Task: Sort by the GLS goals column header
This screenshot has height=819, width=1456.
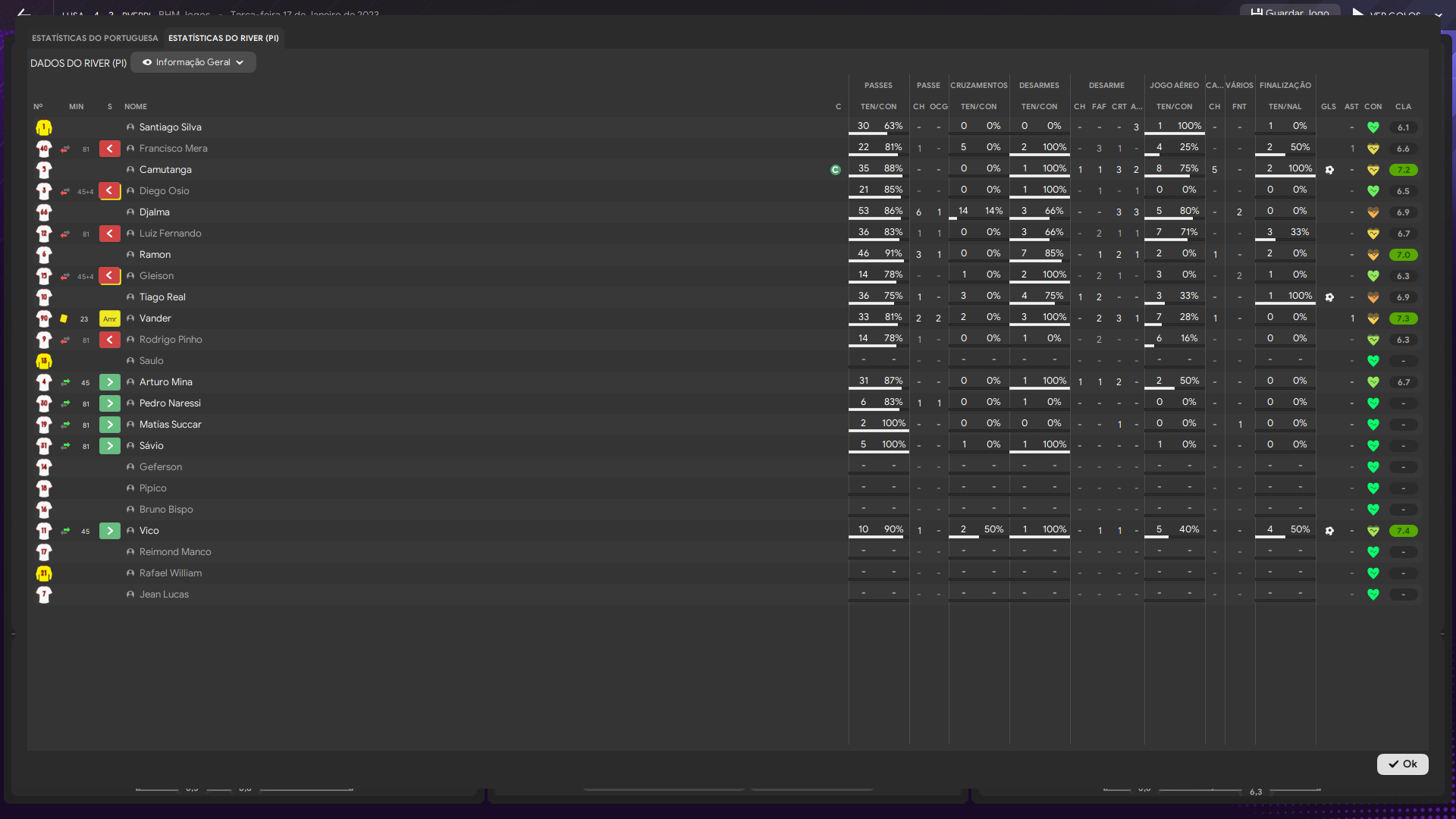Action: click(x=1329, y=107)
